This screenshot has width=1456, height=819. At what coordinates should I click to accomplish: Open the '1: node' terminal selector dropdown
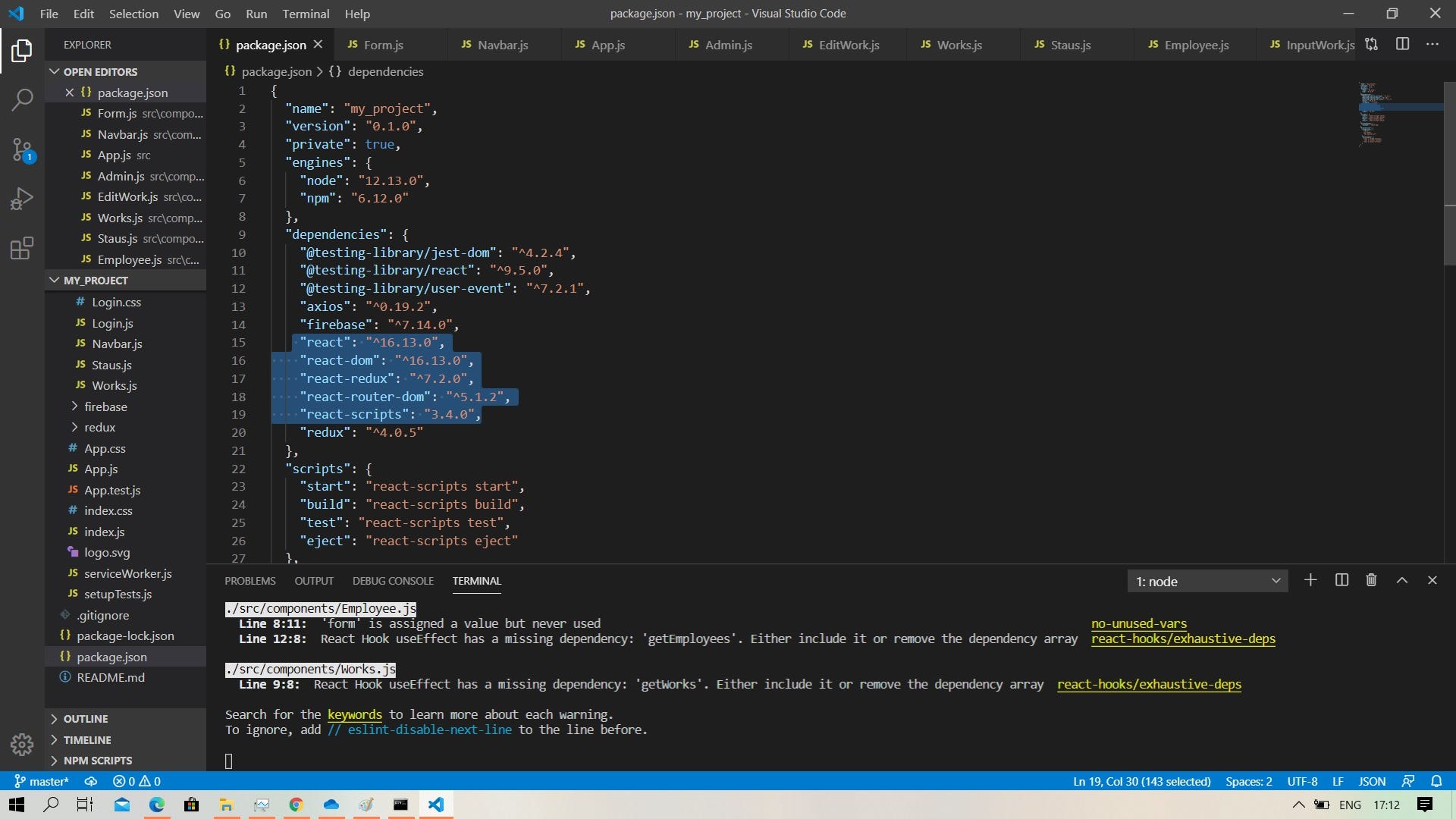1207,580
